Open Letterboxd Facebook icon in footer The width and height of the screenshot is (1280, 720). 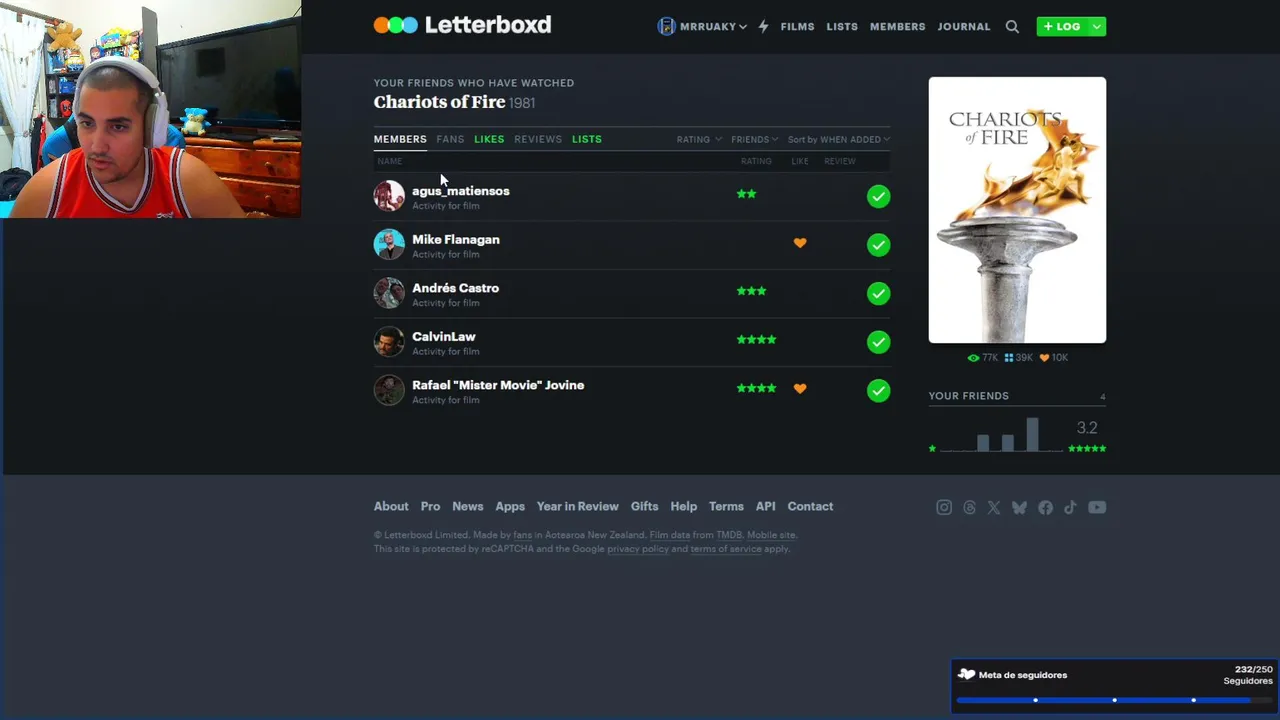[1045, 507]
